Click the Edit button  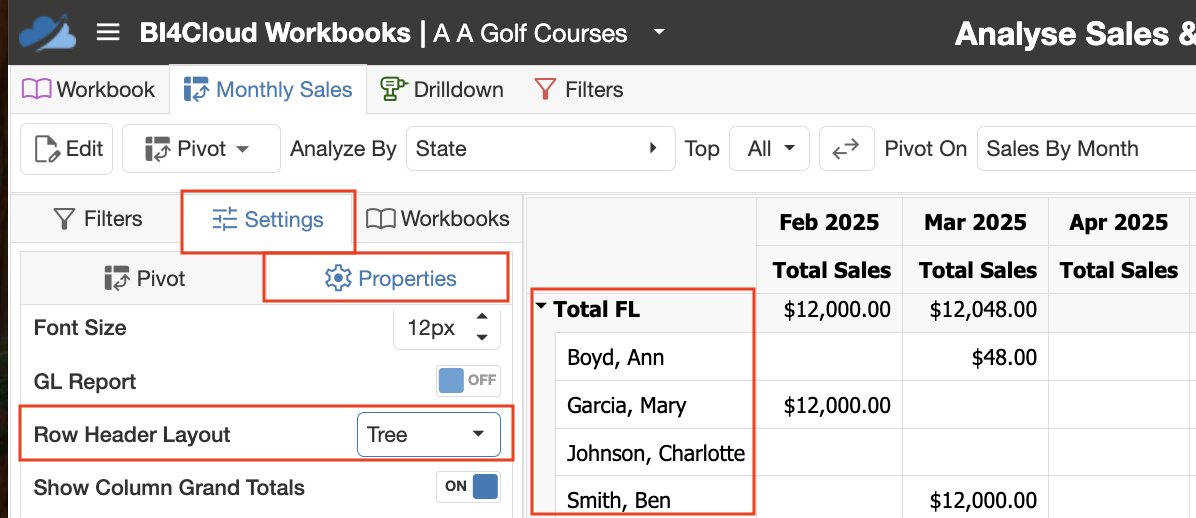[x=66, y=149]
